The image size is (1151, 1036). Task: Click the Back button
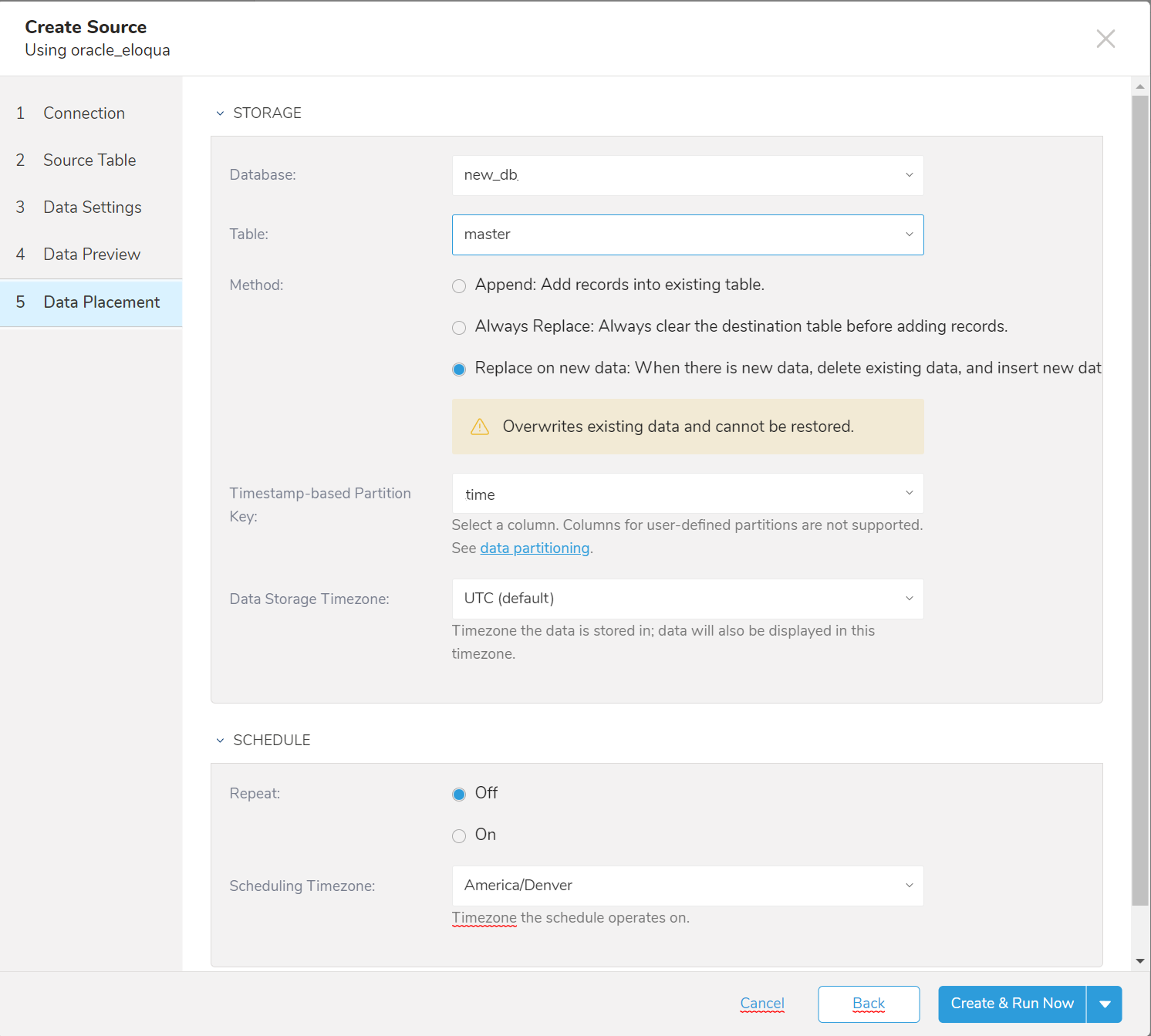pos(869,1004)
